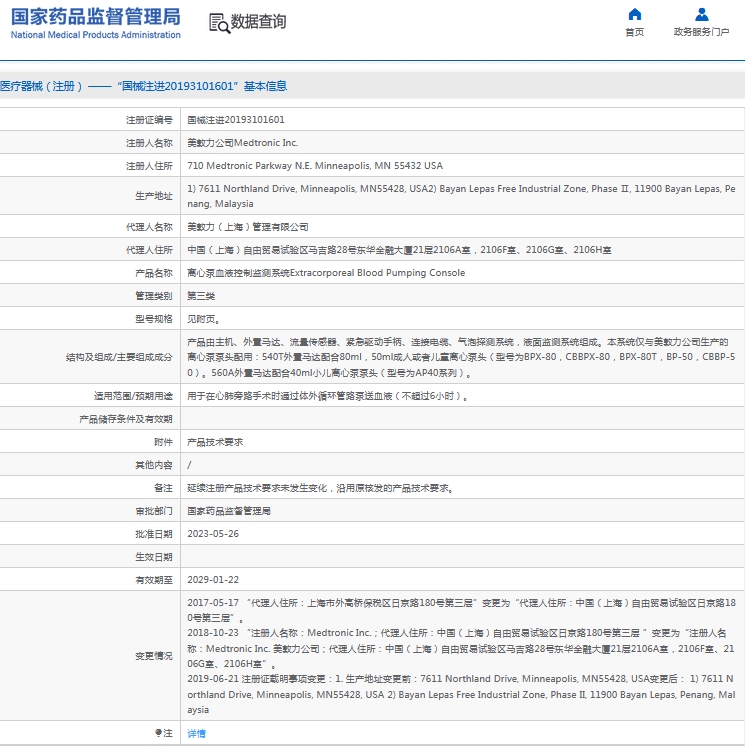This screenshot has height=749, width=745.
Task: Click National Medical Products Administration subtitle
Action: point(96,35)
